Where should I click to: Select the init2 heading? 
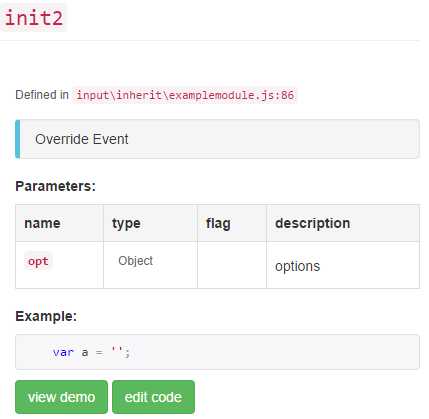click(x=33, y=17)
